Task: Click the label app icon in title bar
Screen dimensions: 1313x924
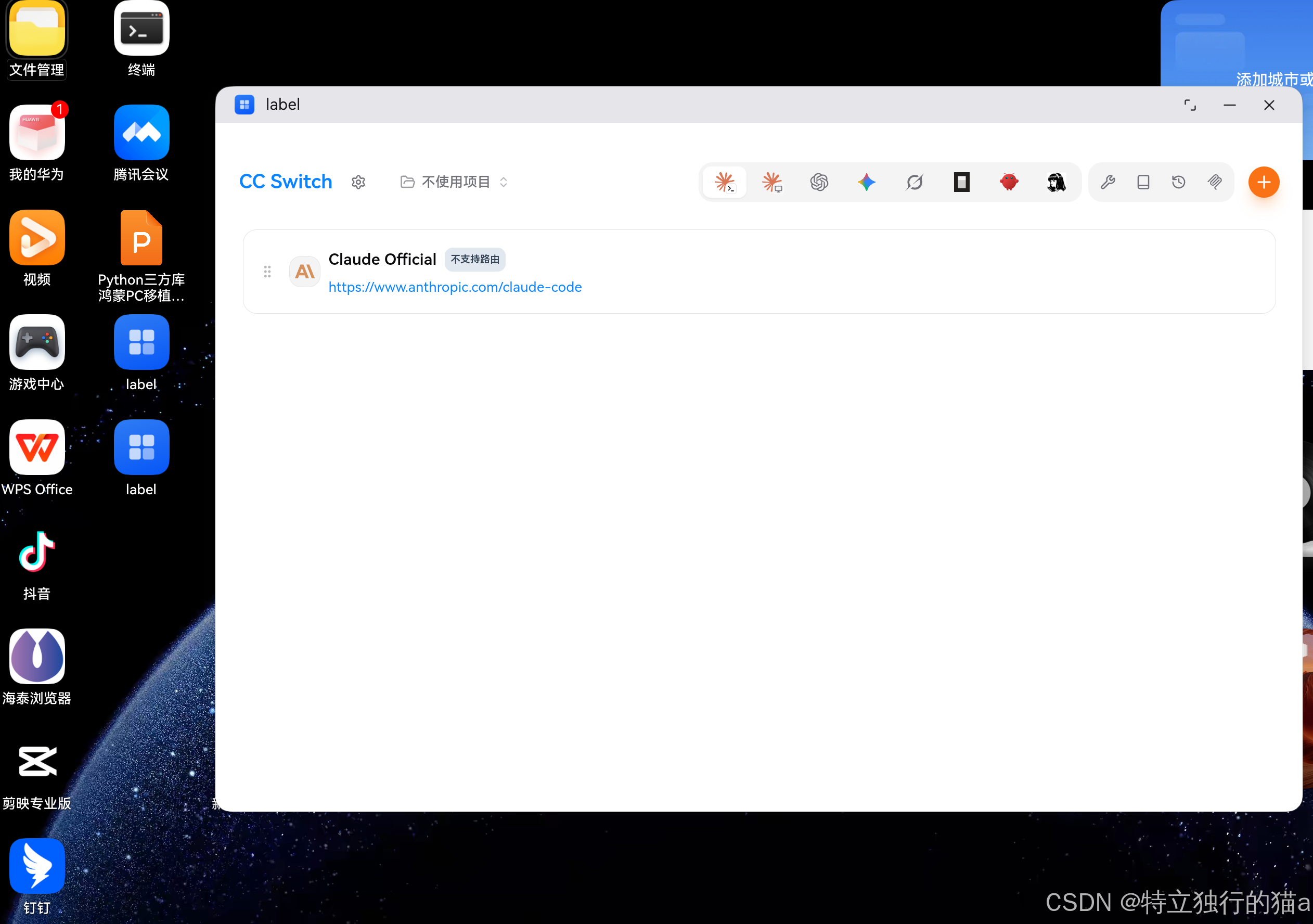Action: 244,105
